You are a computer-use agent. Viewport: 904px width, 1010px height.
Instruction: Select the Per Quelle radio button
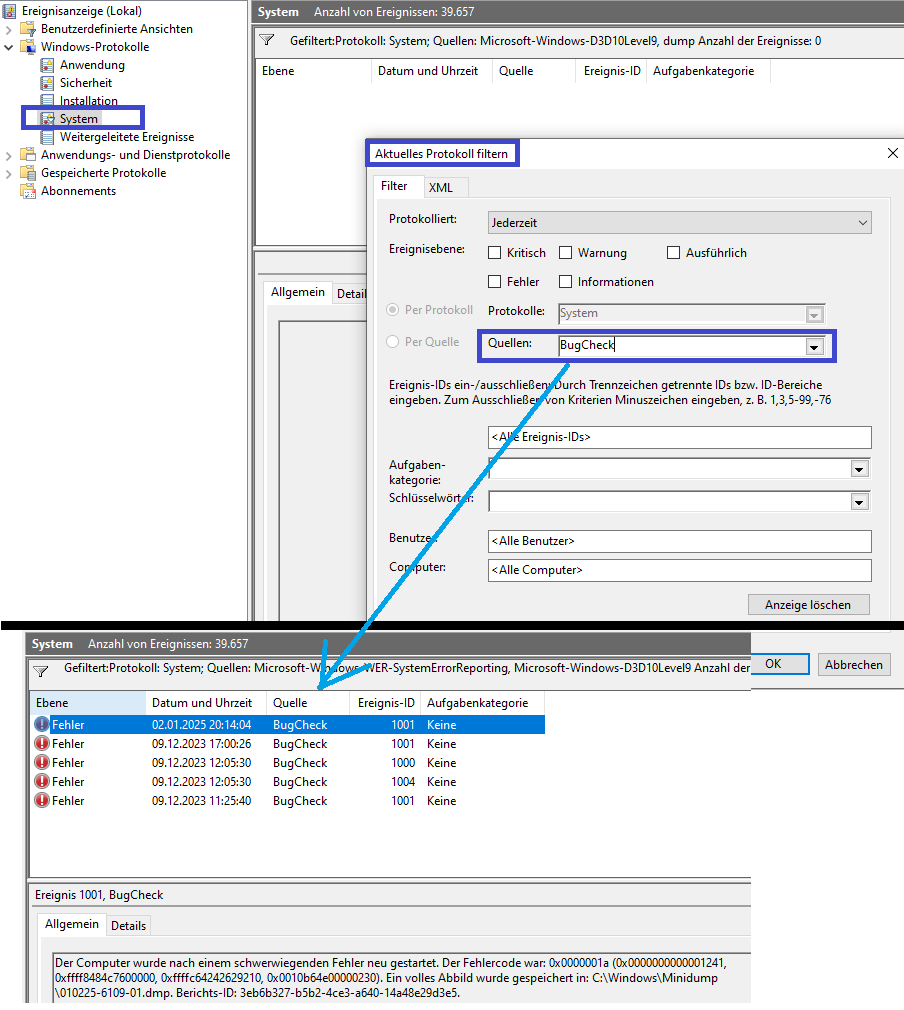[395, 341]
